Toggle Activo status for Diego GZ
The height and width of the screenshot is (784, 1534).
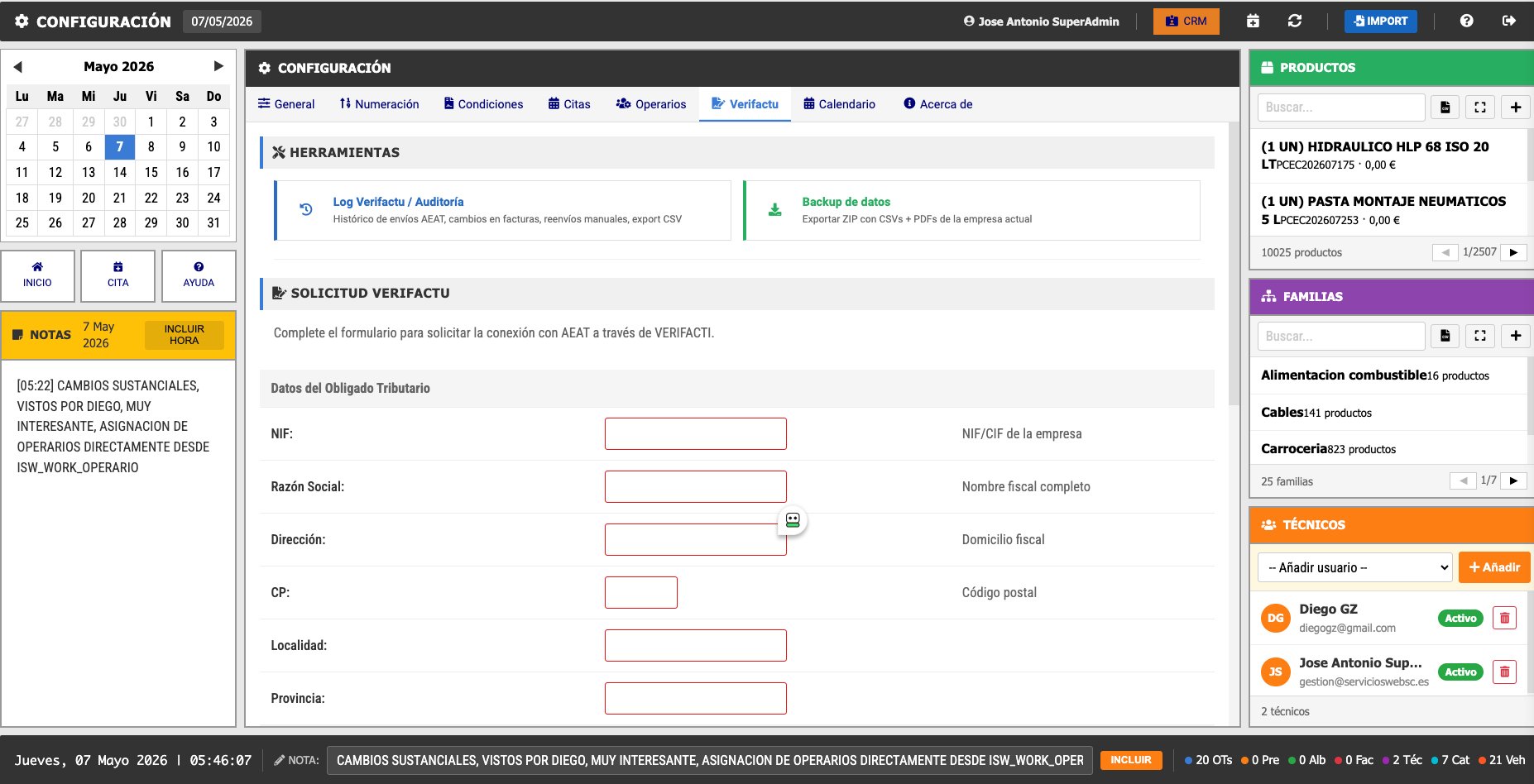pyautogui.click(x=1460, y=619)
